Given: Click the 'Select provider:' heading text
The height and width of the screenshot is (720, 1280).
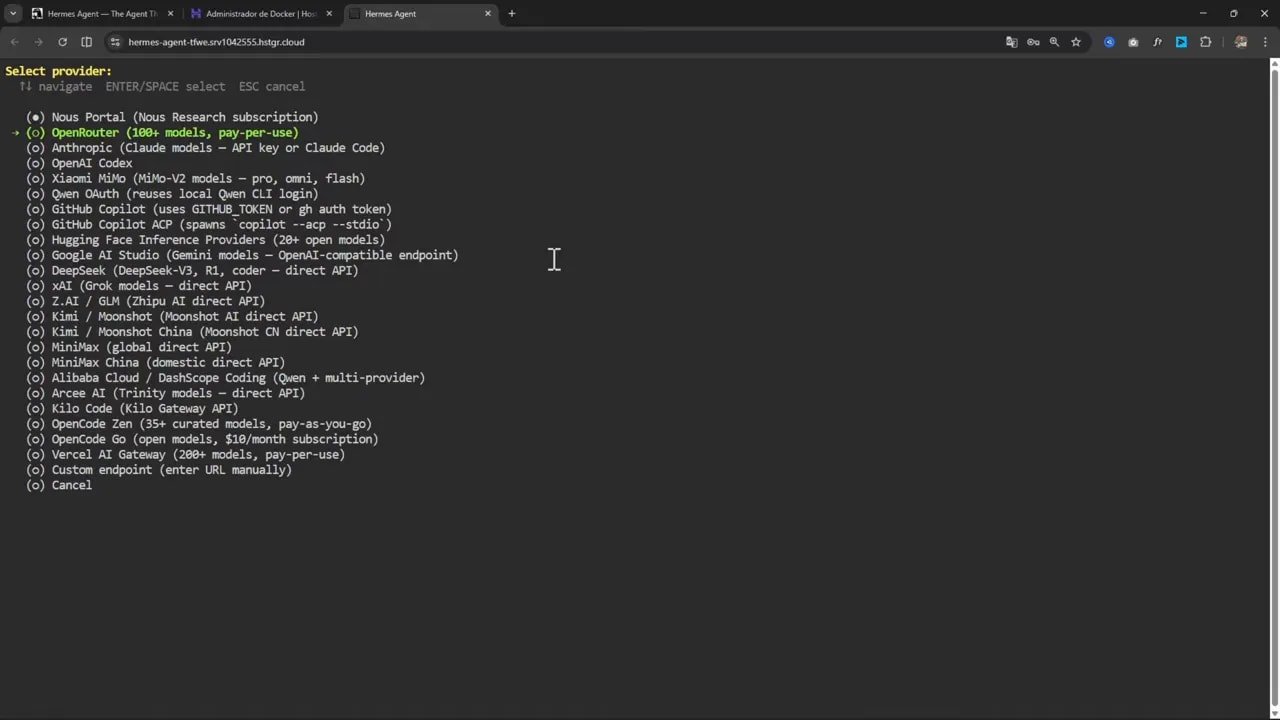Looking at the screenshot, I should click(x=59, y=71).
